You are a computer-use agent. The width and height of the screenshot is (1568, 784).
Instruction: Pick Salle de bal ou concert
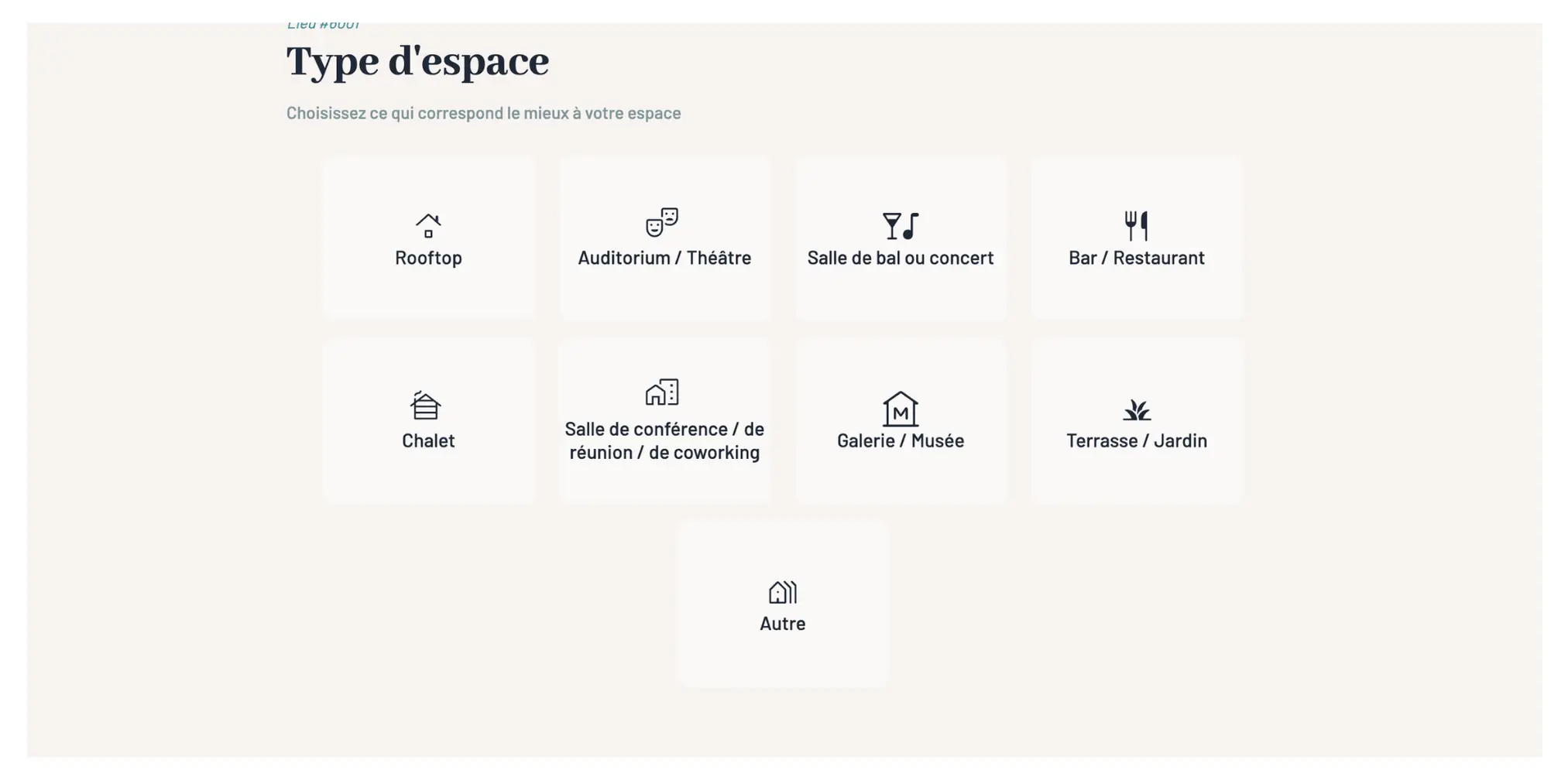pyautogui.click(x=900, y=237)
